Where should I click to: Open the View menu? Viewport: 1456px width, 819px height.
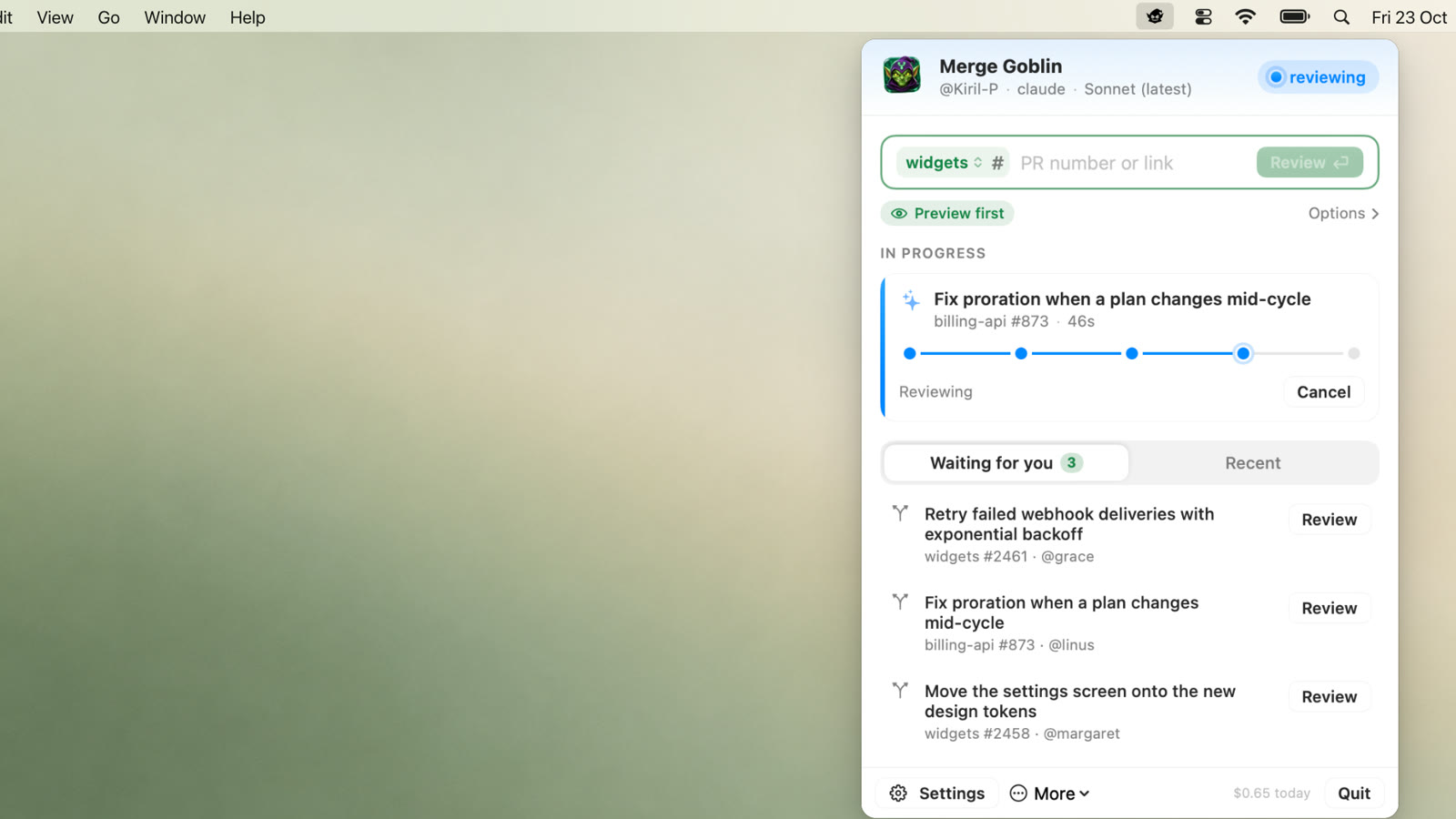coord(56,17)
